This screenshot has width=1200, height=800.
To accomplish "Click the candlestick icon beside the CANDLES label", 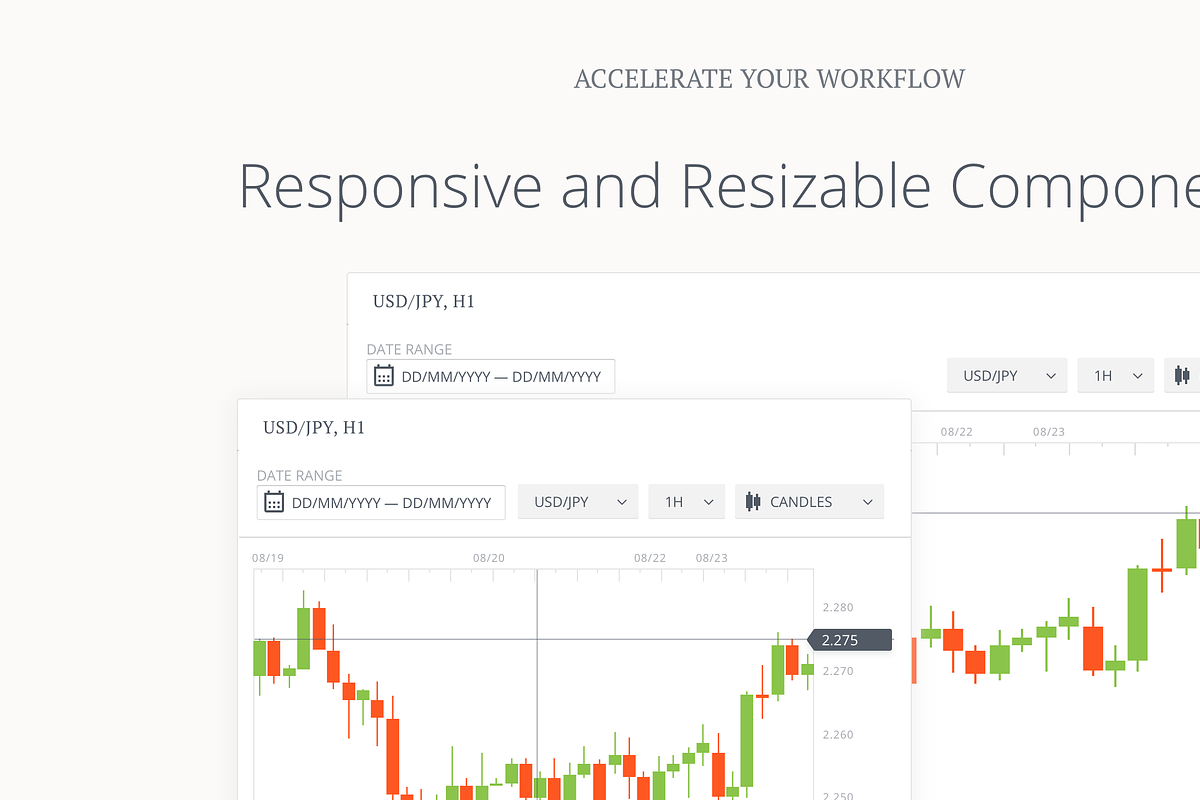I will 753,502.
